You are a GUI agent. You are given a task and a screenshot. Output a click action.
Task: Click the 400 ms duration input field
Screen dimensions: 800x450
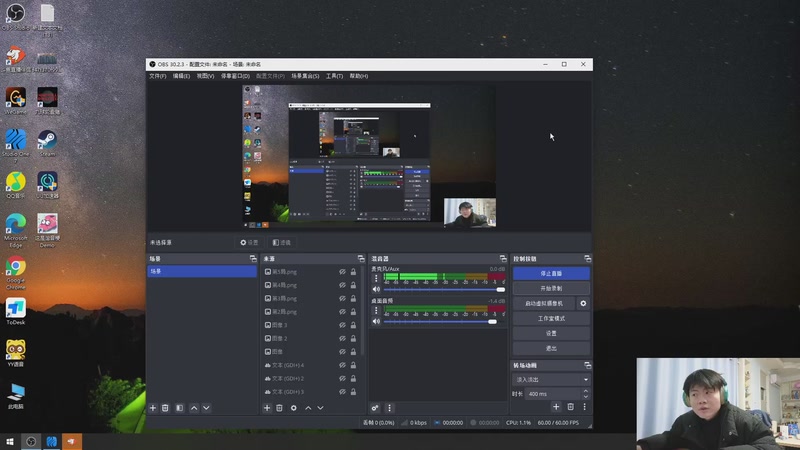pos(553,394)
